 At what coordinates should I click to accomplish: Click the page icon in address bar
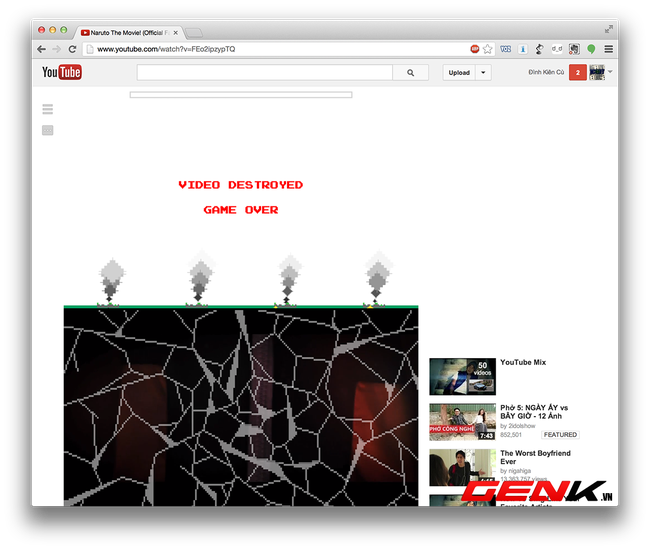tap(90, 49)
